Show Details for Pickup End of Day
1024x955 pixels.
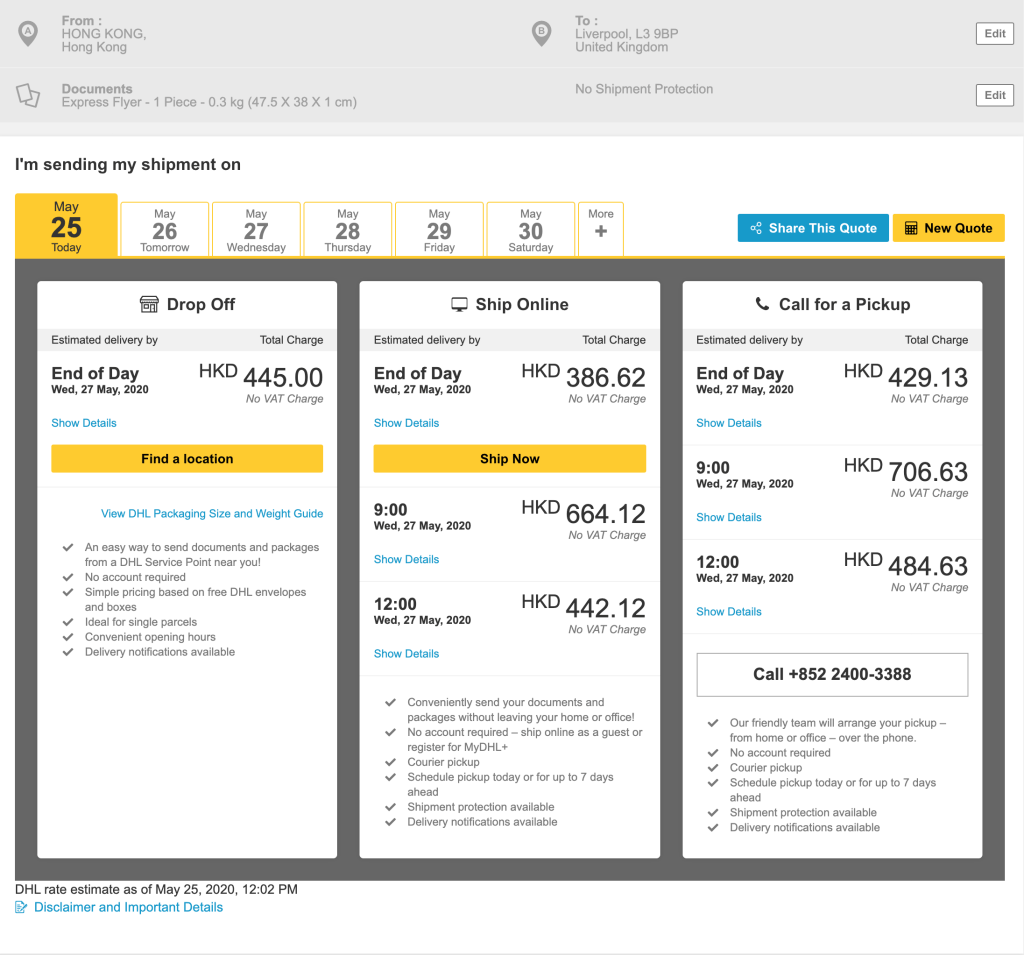pos(729,423)
